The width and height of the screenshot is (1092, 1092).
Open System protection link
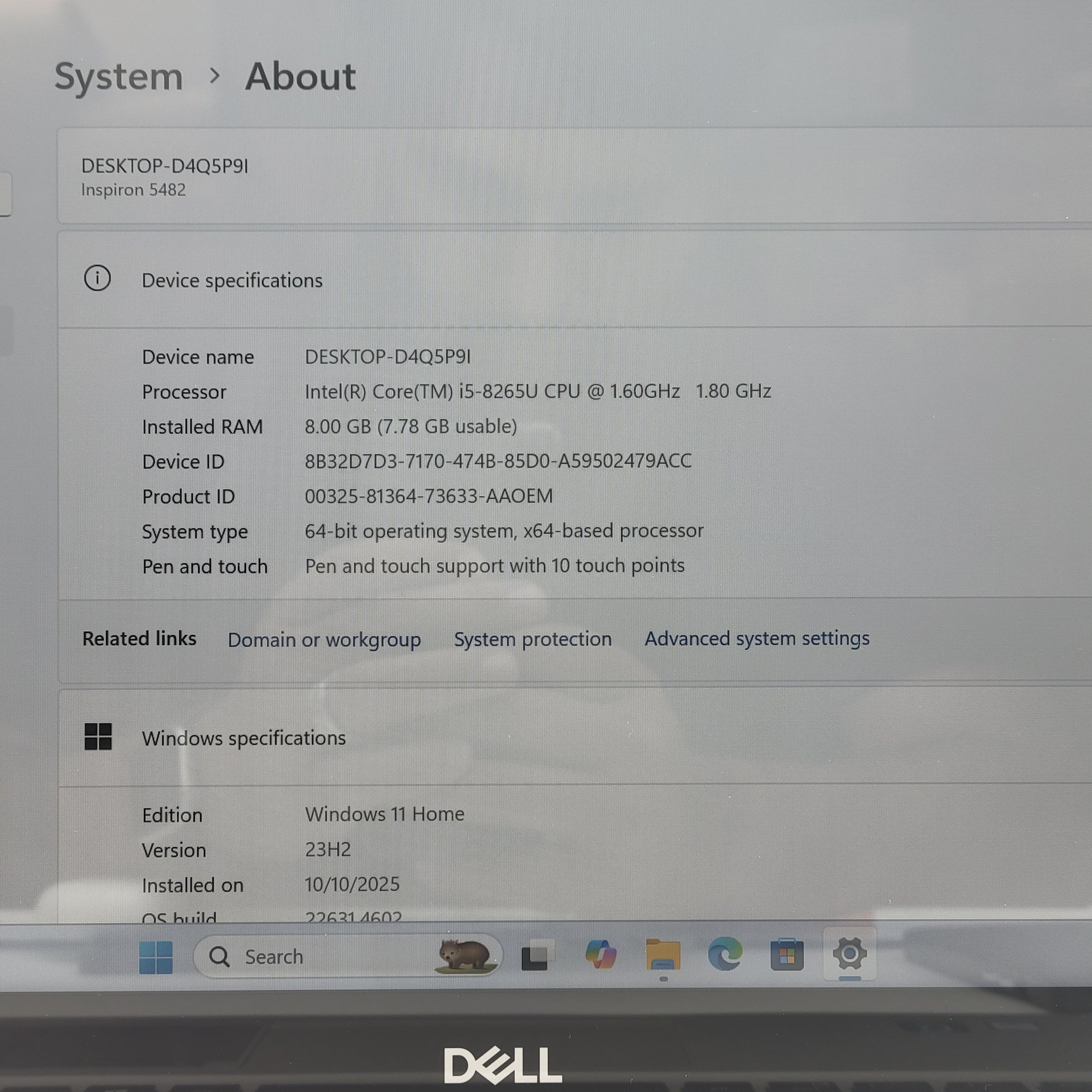pyautogui.click(x=533, y=639)
